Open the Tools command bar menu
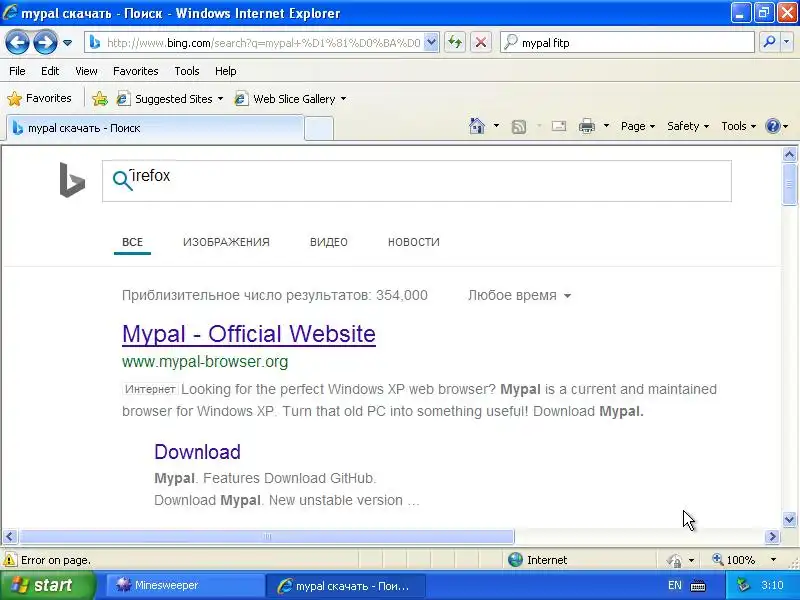This screenshot has height=600, width=800. (738, 126)
